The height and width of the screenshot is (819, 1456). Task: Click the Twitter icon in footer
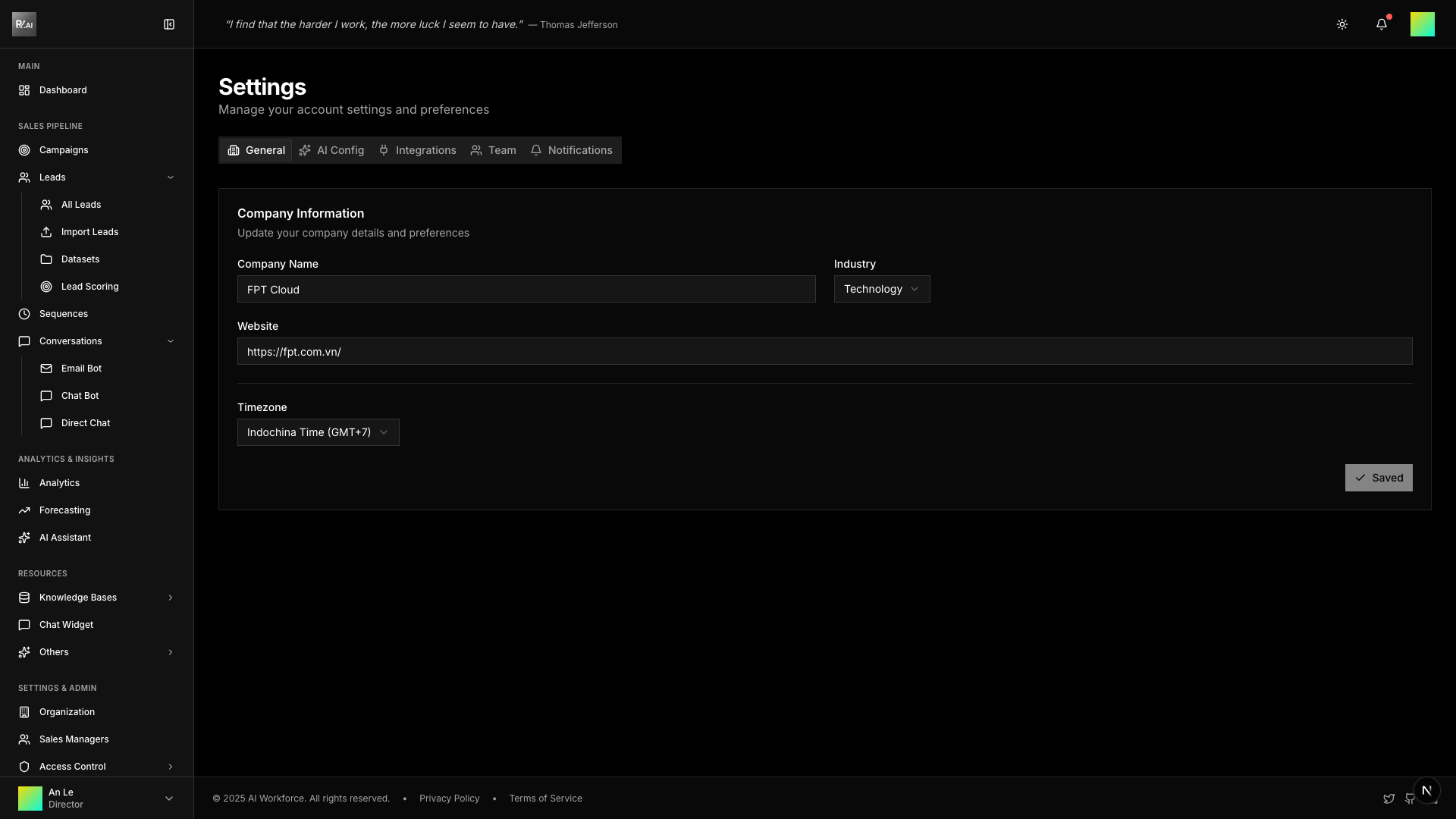1389,799
